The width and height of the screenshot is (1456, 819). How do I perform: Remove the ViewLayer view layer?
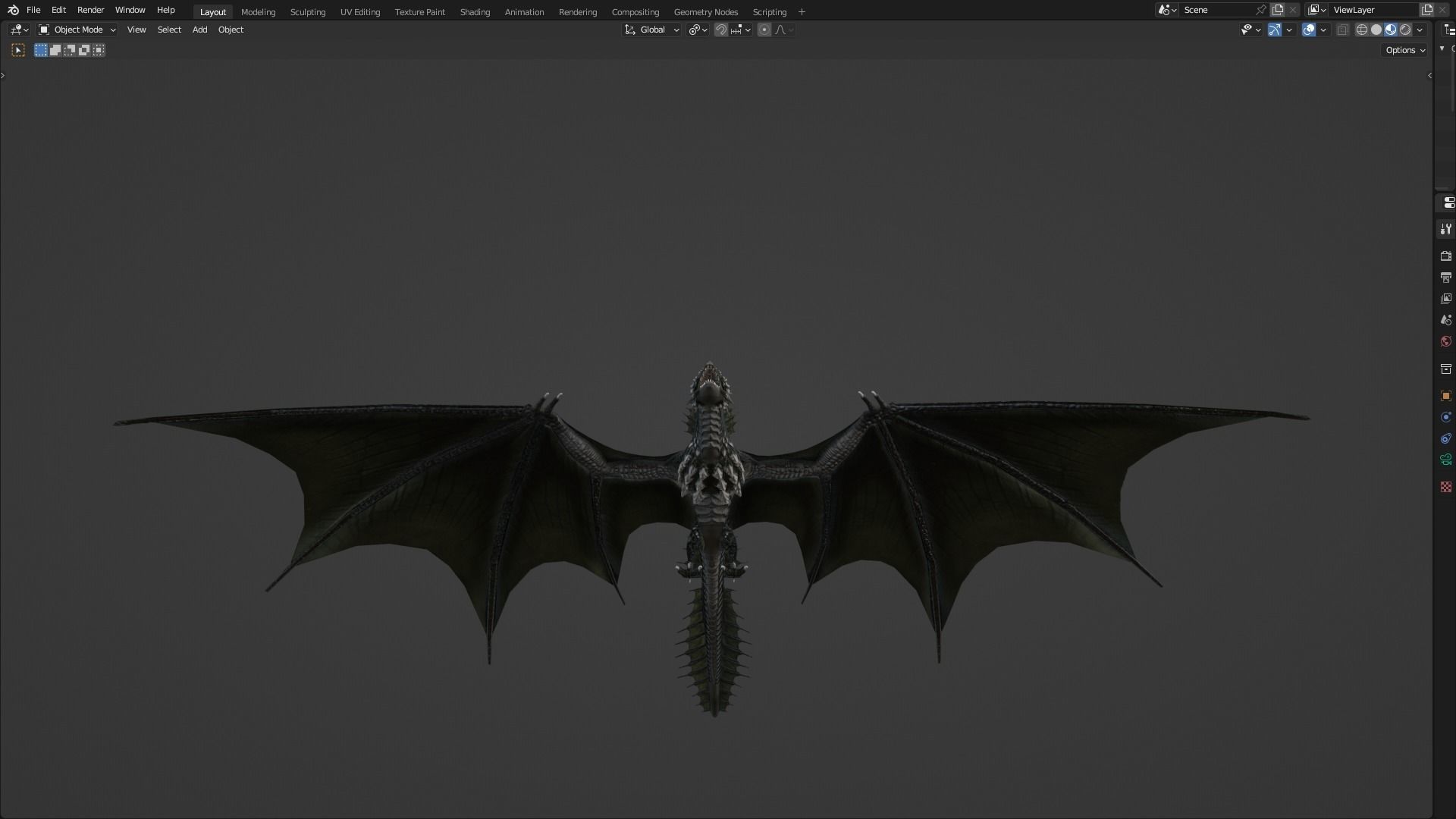click(x=1442, y=10)
